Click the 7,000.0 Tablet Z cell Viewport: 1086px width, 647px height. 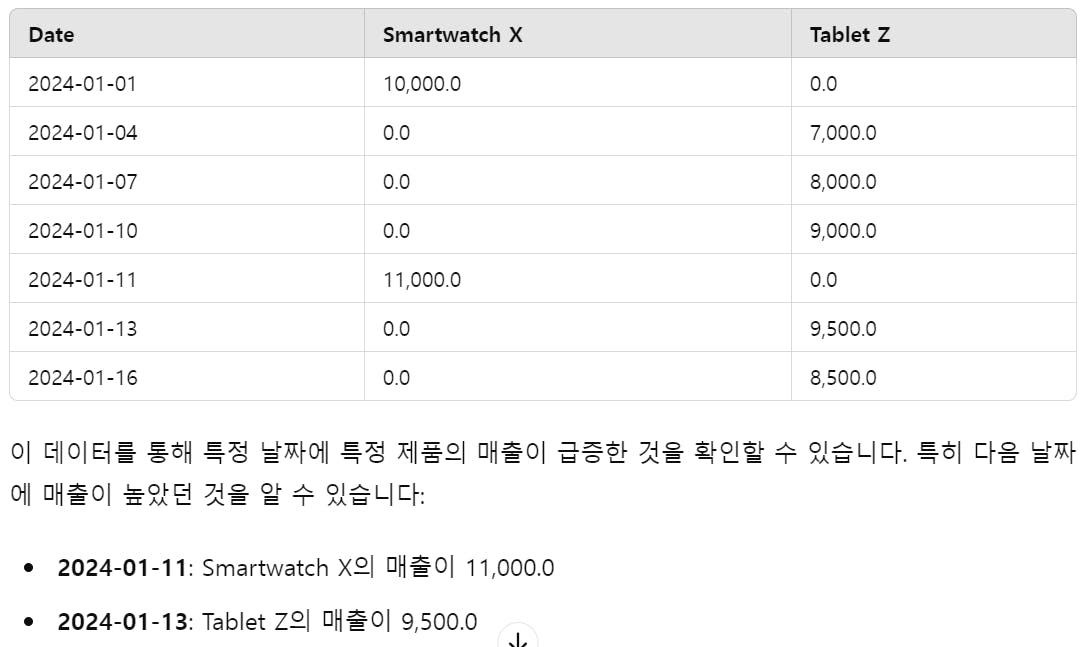[843, 133]
